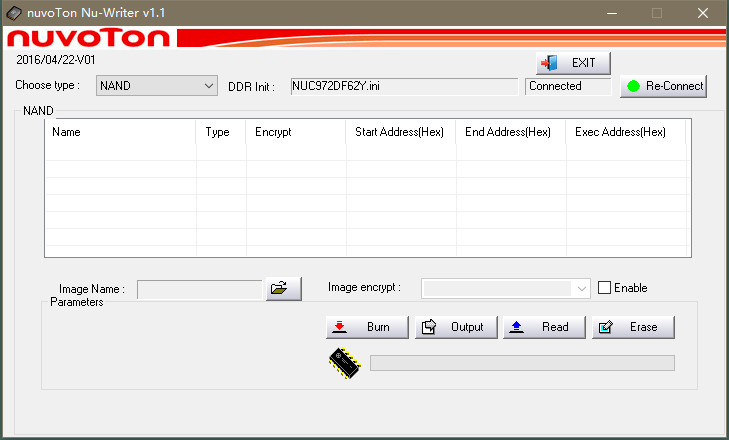Click the Output button
The image size is (729, 440).
(x=456, y=327)
